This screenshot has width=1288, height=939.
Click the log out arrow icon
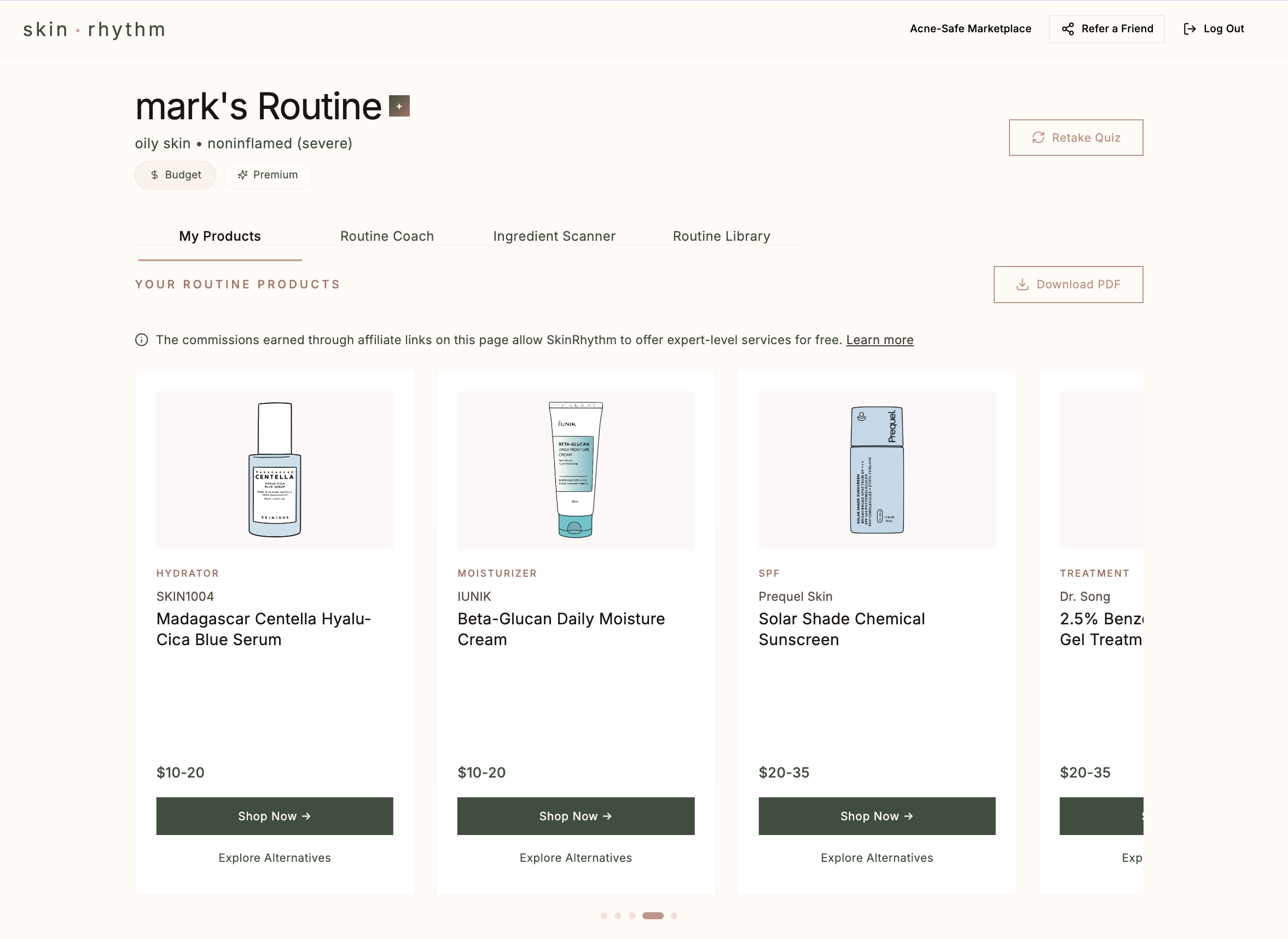coord(1189,29)
